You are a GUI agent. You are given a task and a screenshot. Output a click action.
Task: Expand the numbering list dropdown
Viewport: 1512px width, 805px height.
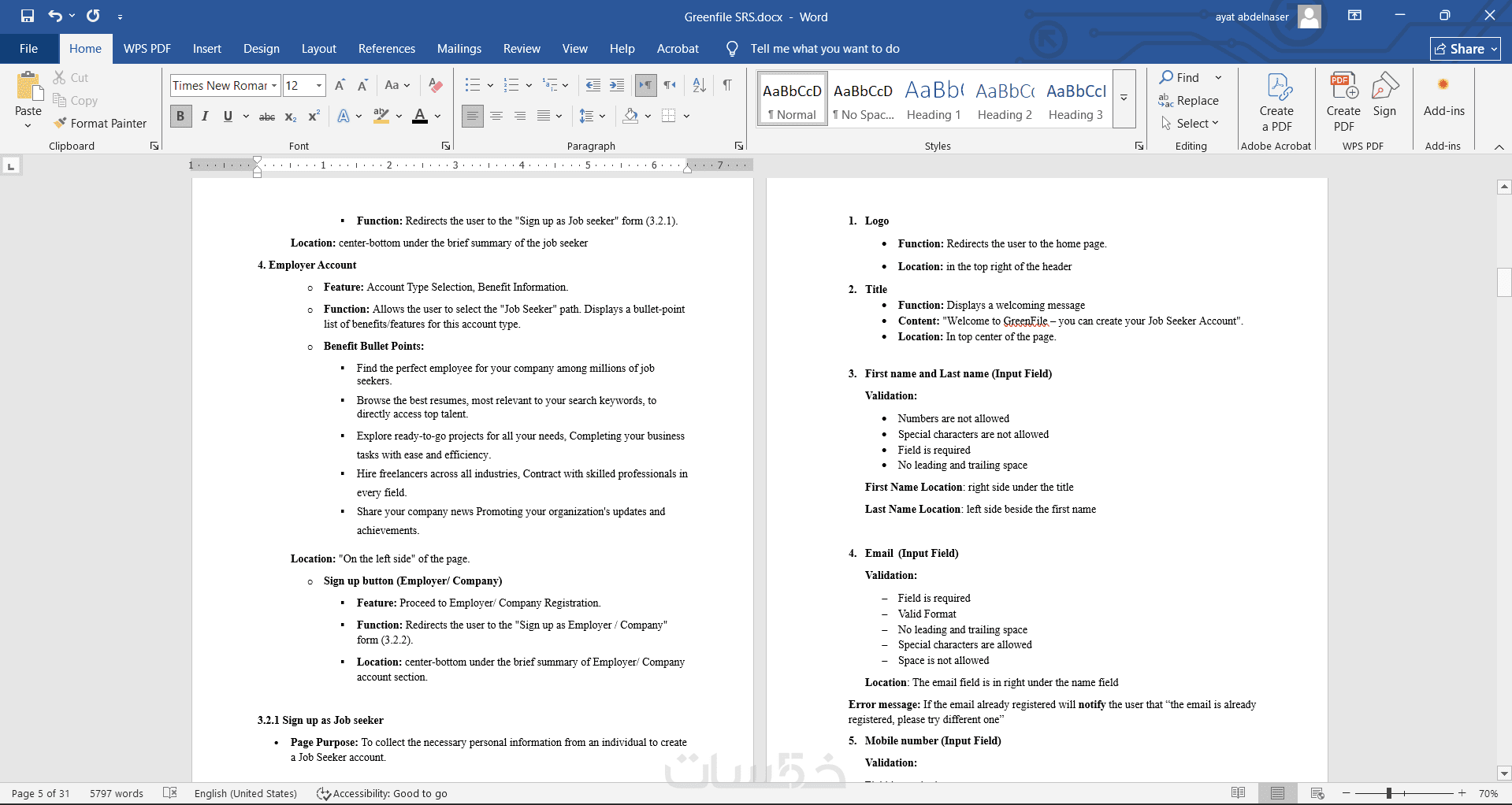point(529,85)
